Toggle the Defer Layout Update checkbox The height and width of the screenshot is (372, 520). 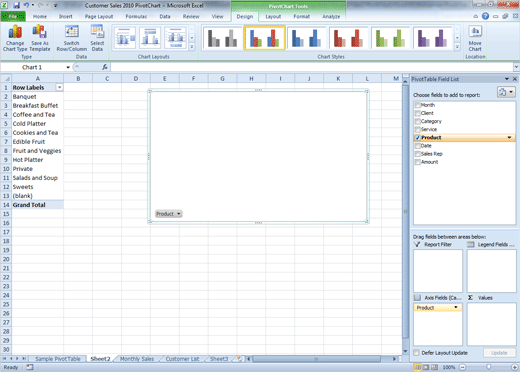[x=416, y=353]
